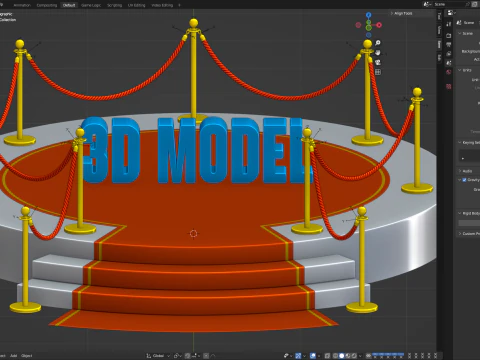Expand the Audio panel
The height and width of the screenshot is (360, 480).
point(460,171)
